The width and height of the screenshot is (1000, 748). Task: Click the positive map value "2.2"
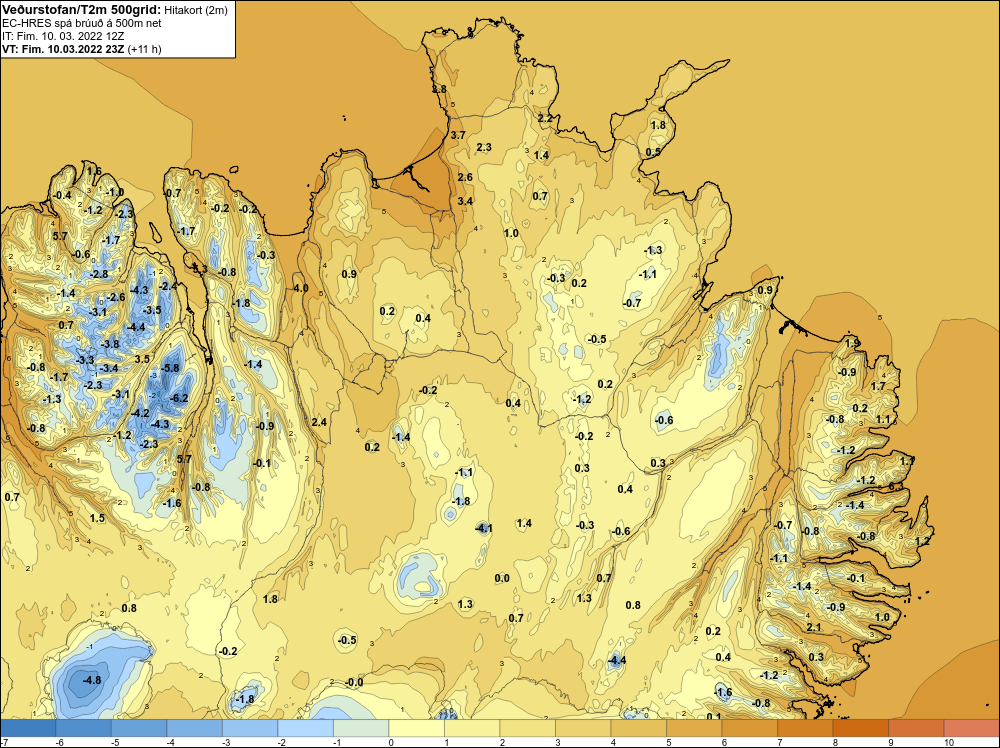[x=545, y=119]
